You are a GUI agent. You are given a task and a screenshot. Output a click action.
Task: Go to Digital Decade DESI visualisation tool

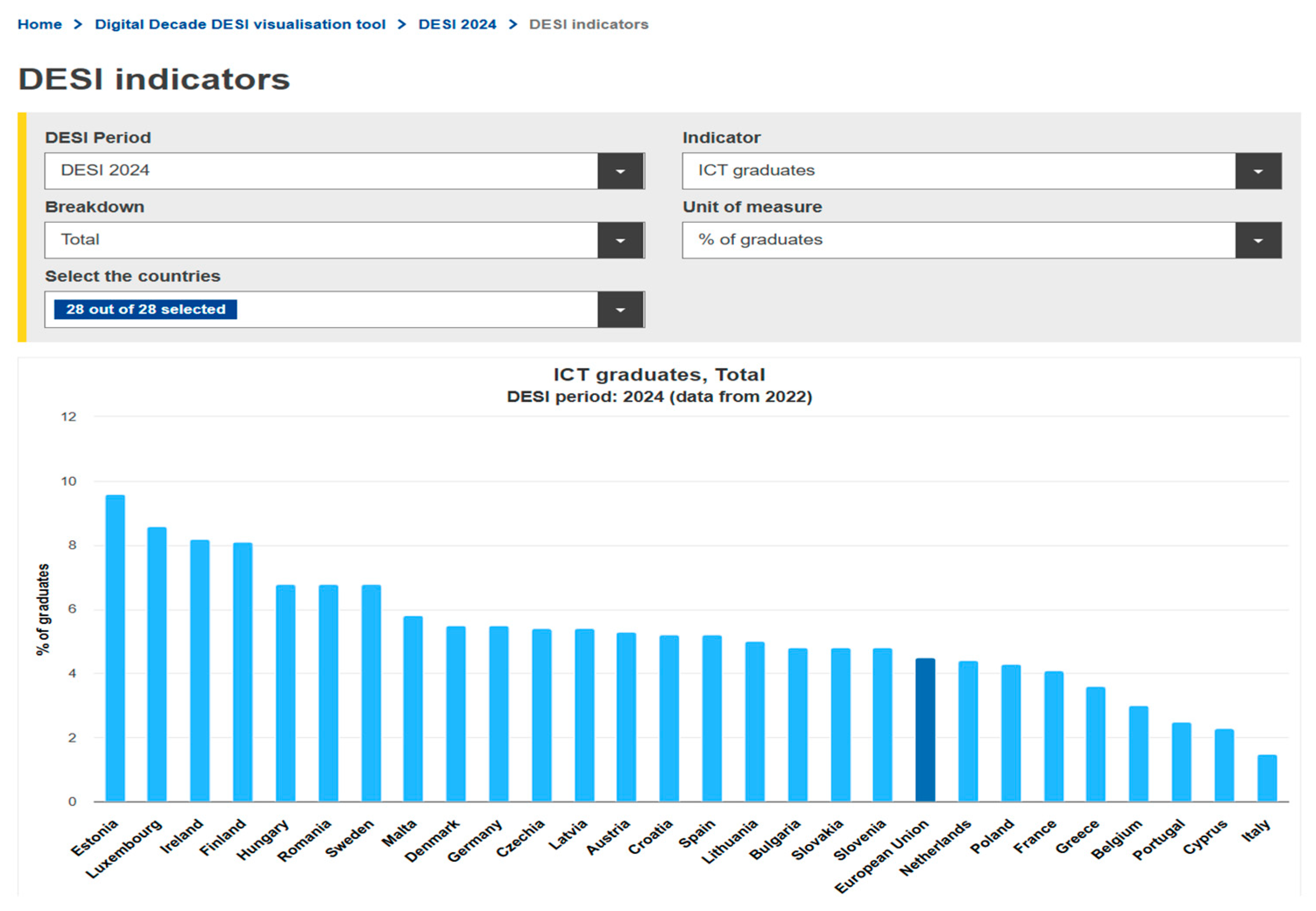tap(240, 24)
